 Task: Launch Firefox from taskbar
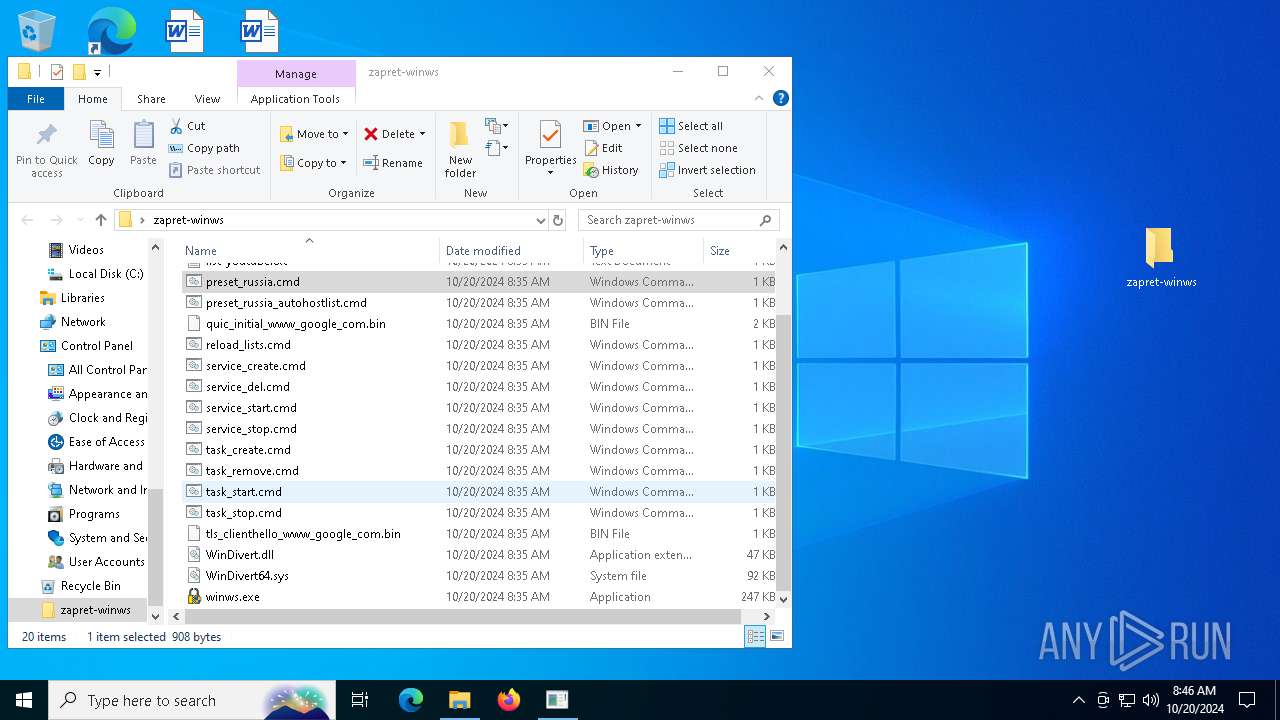[x=509, y=700]
